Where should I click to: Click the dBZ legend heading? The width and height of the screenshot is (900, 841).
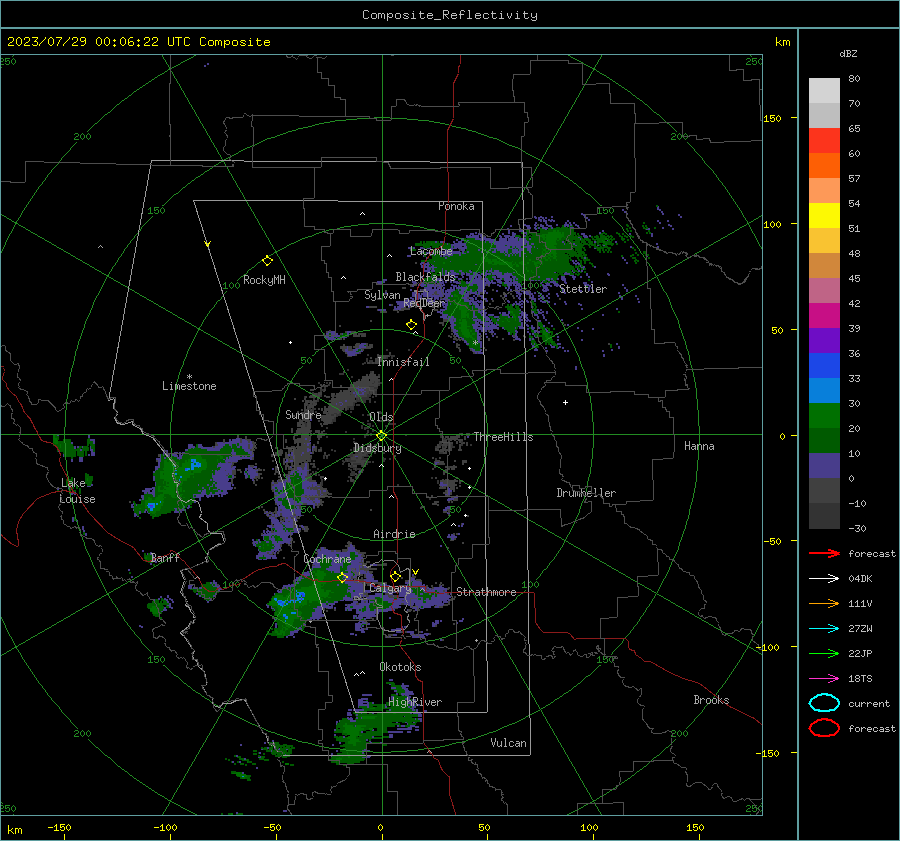[x=848, y=53]
